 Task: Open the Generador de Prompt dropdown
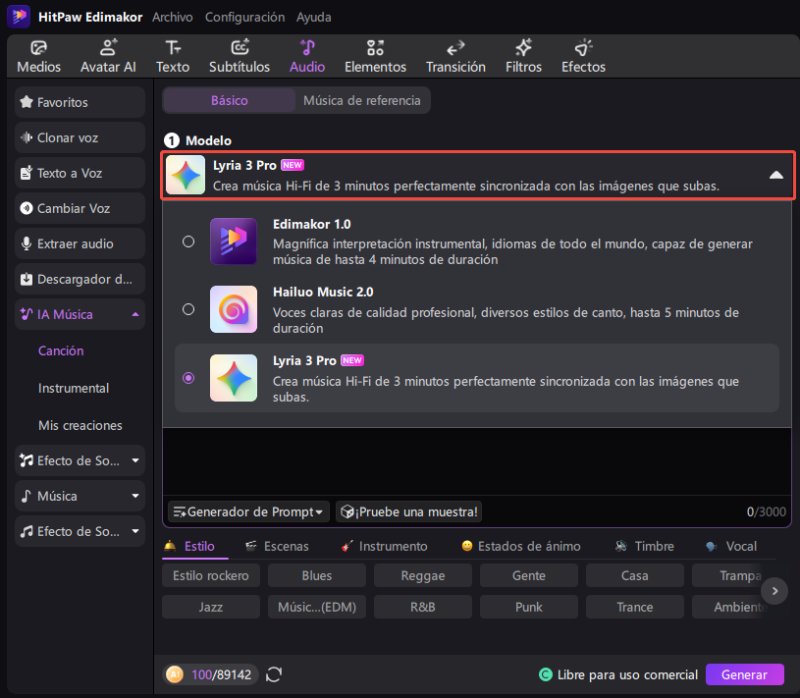248,512
